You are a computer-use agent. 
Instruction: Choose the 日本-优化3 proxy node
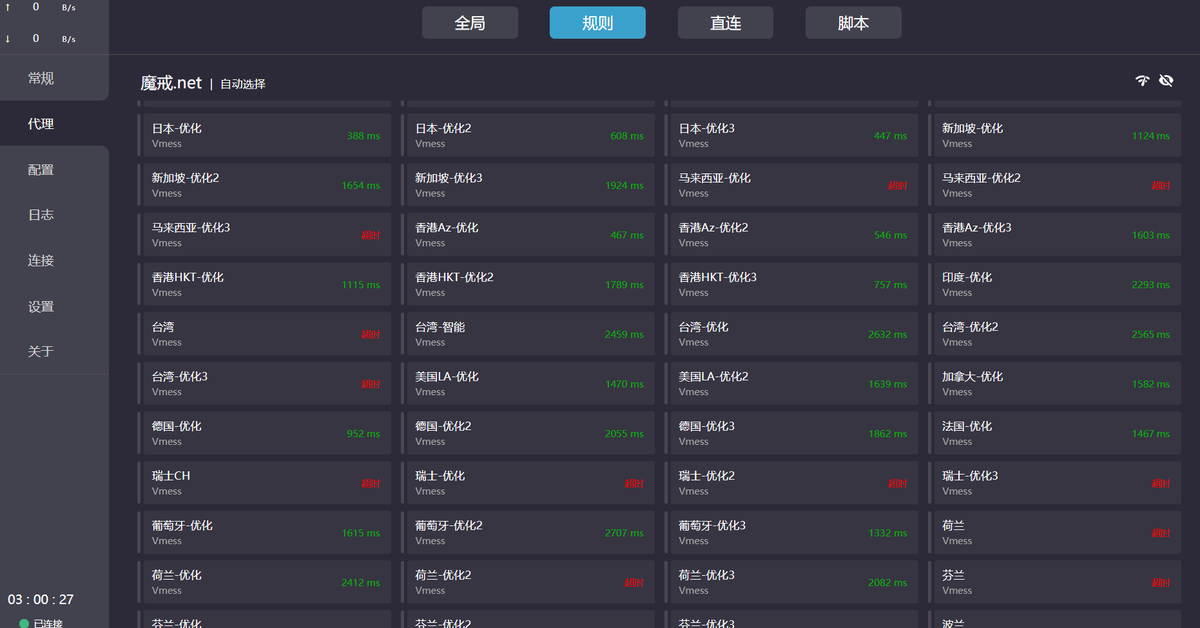point(791,135)
